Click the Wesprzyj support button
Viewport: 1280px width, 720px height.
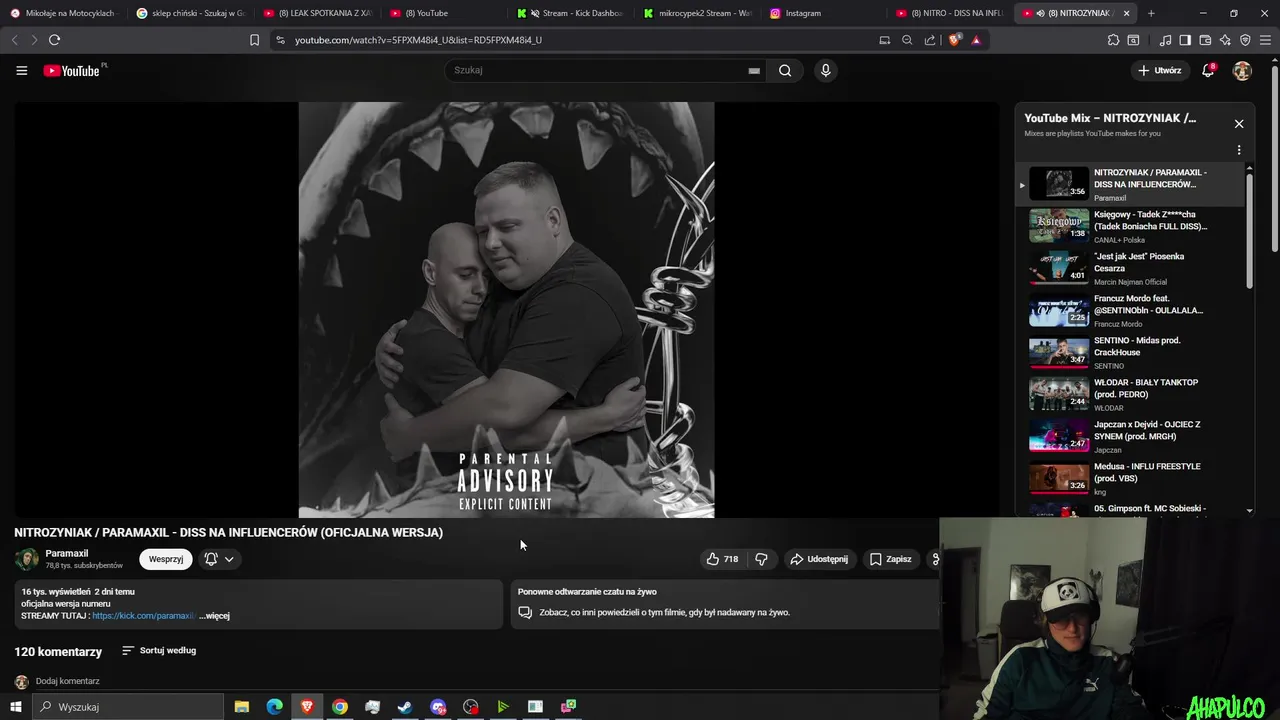coord(166,559)
